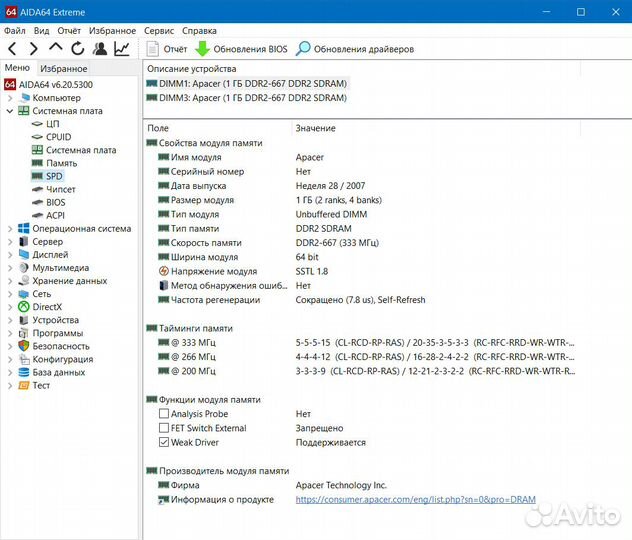Open Обновления драйверов search icon
632x540 pixels.
[303, 48]
